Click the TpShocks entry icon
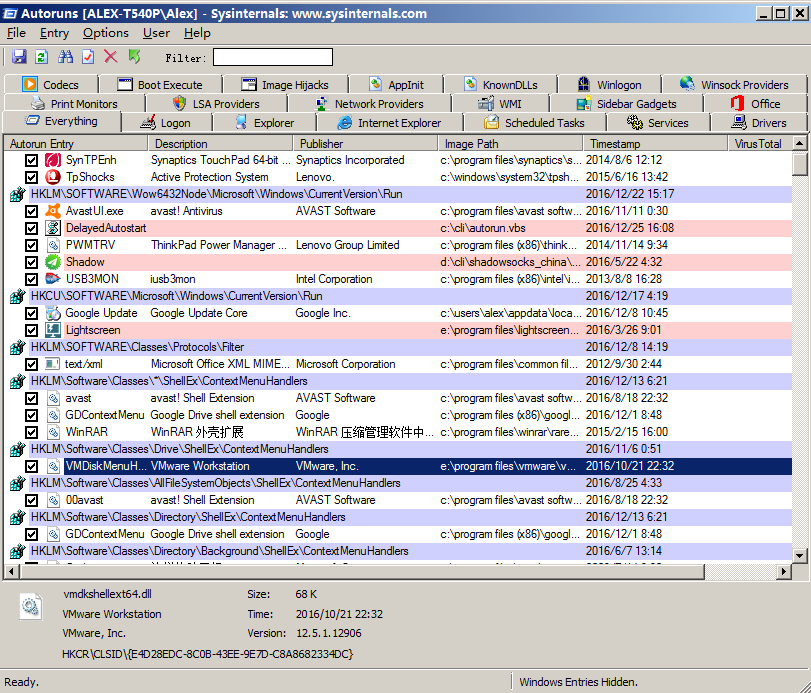The image size is (811, 693). click(x=52, y=177)
